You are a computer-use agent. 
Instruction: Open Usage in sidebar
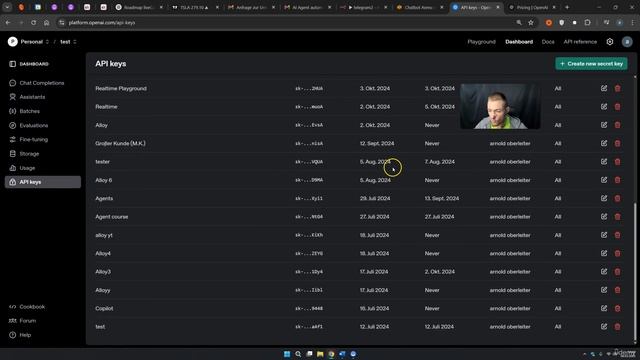(42, 168)
